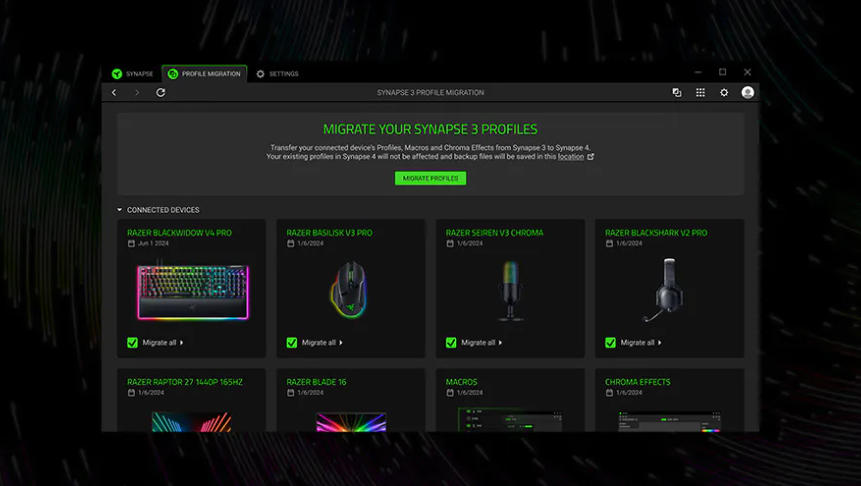Uncheck Migrate all for Razer BlackWidow V4 Pro

(x=133, y=342)
